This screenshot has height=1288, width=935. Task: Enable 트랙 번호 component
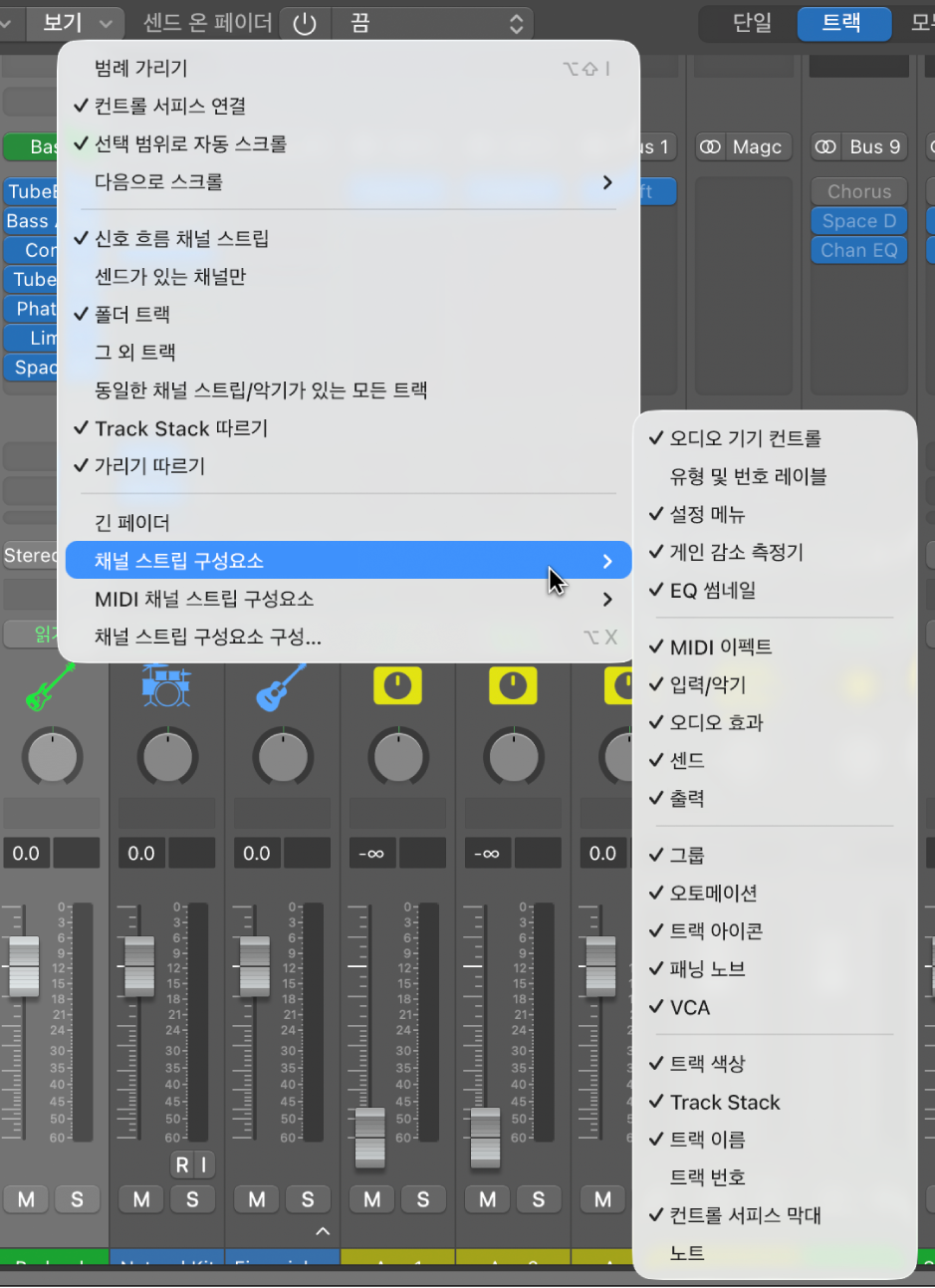click(775, 1177)
